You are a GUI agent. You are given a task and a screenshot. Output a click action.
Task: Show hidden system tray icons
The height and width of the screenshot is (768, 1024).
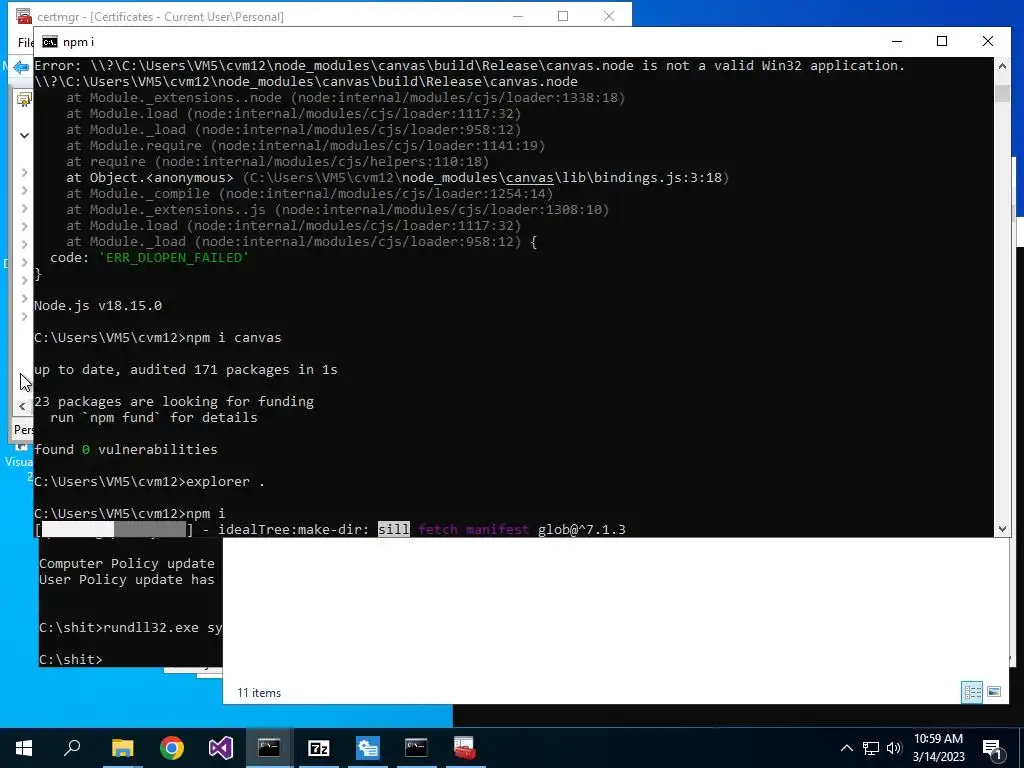tap(846, 748)
